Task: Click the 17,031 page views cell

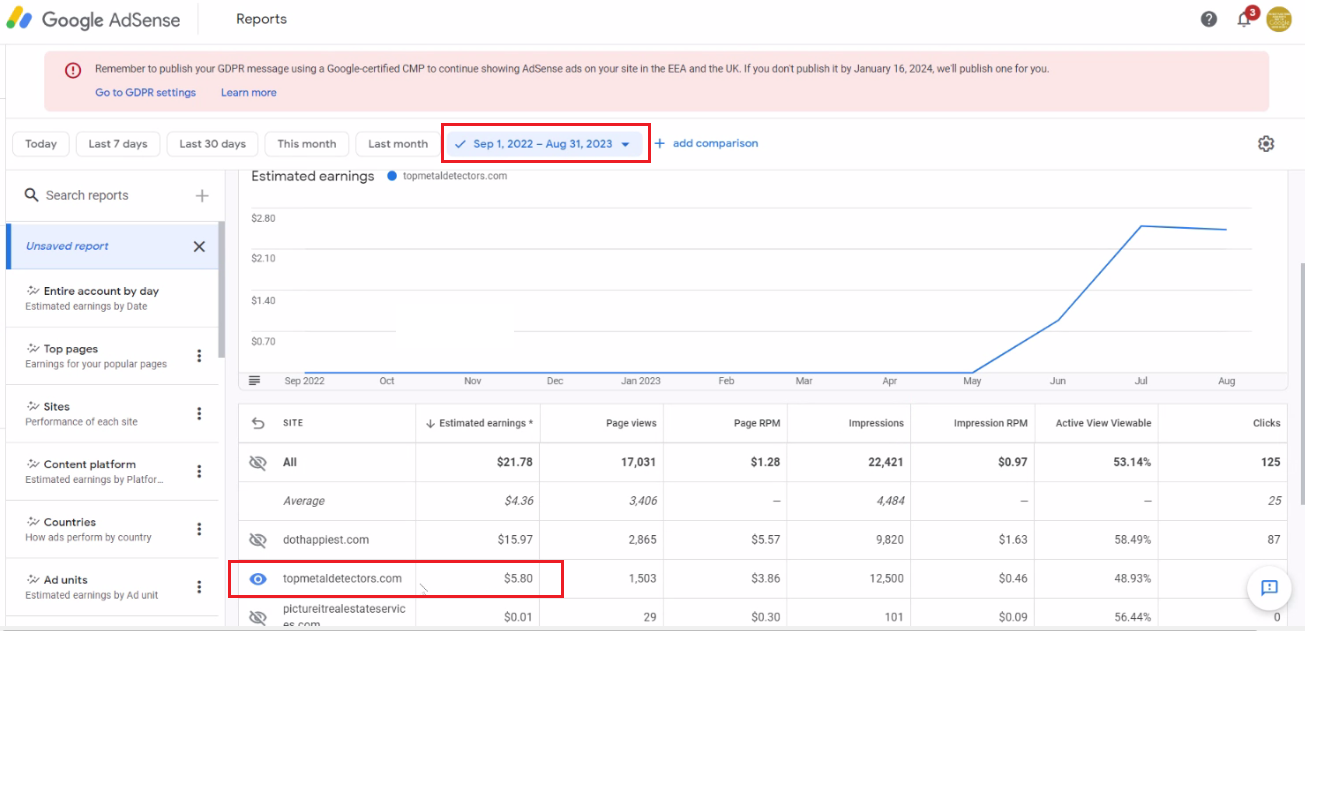Action: 639,462
